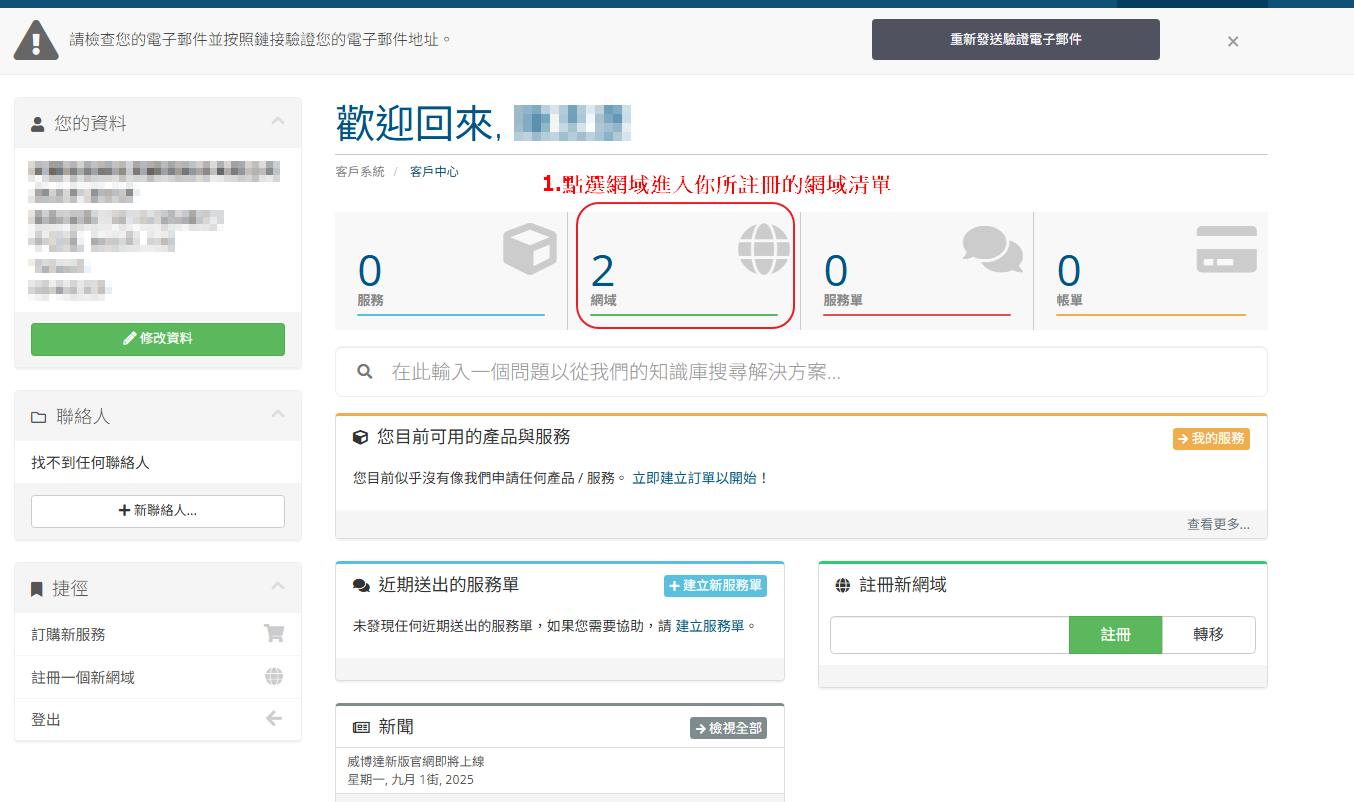Image resolution: width=1354 pixels, height=802 pixels.
Task: Open the 立即建立訂單以開始 link
Action: click(x=700, y=478)
